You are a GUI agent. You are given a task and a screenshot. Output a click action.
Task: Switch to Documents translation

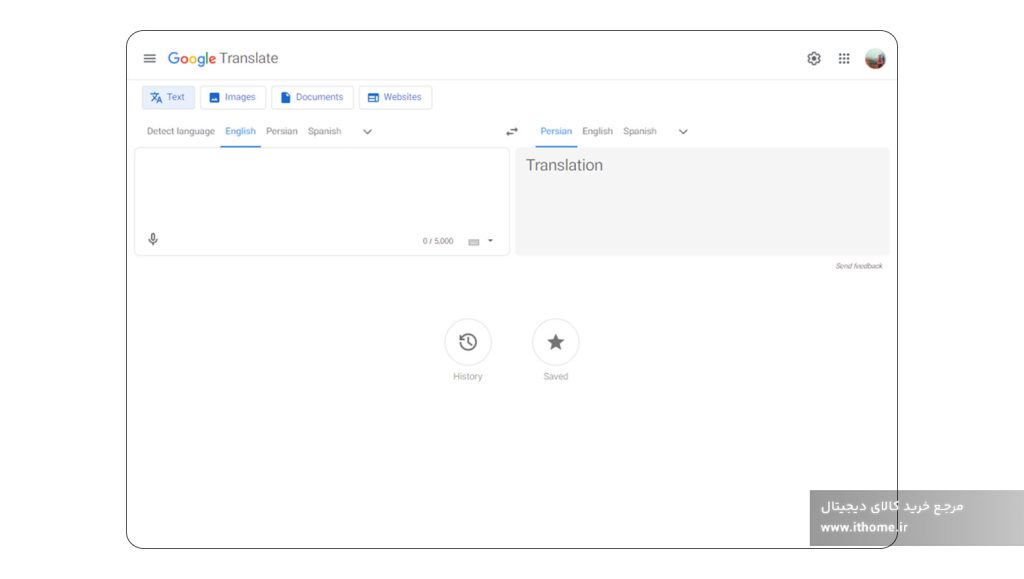[312, 97]
